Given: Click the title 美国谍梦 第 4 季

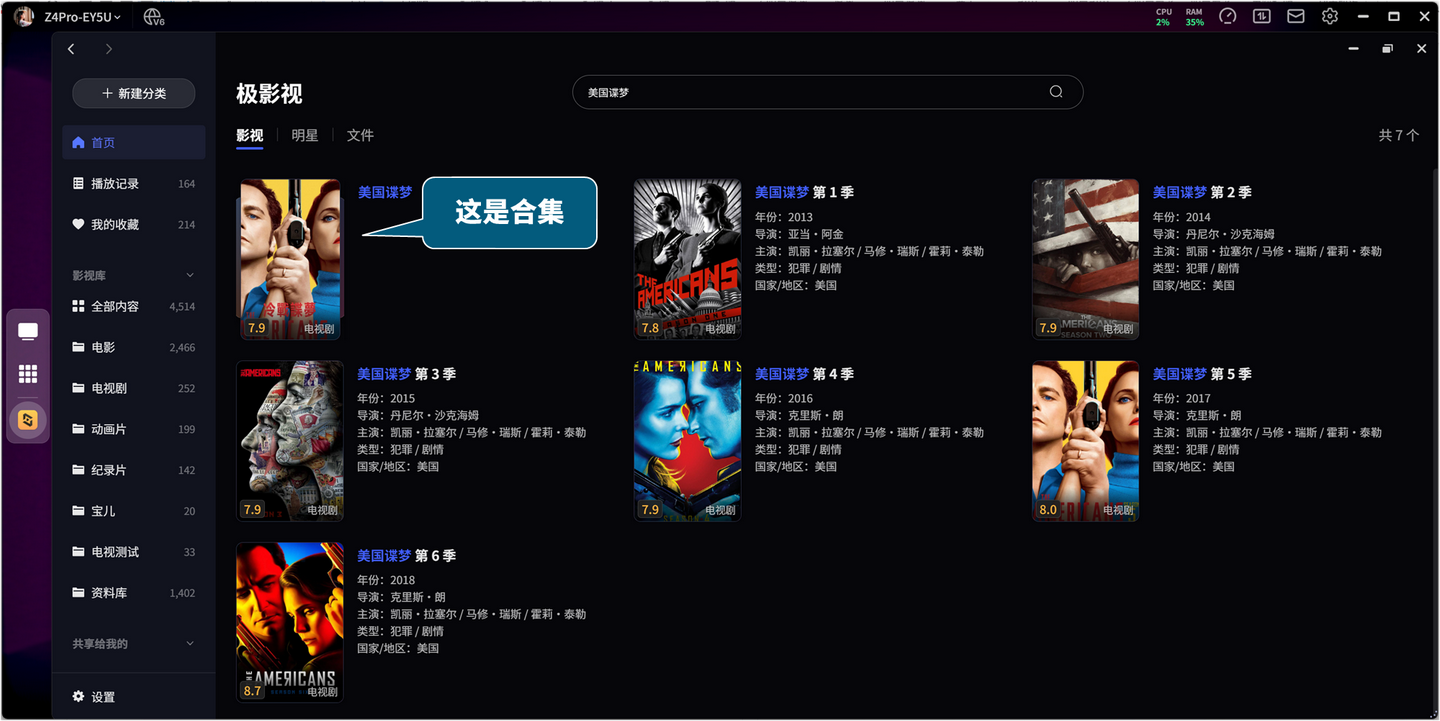Looking at the screenshot, I should pyautogui.click(x=804, y=374).
